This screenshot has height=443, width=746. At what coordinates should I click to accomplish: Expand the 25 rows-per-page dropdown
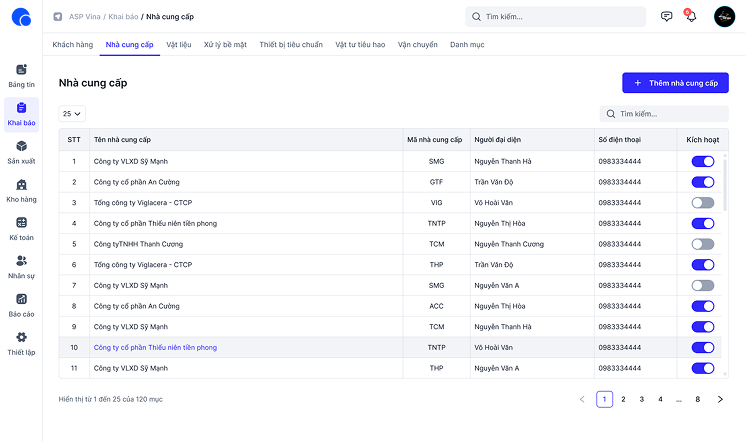pyautogui.click(x=72, y=114)
